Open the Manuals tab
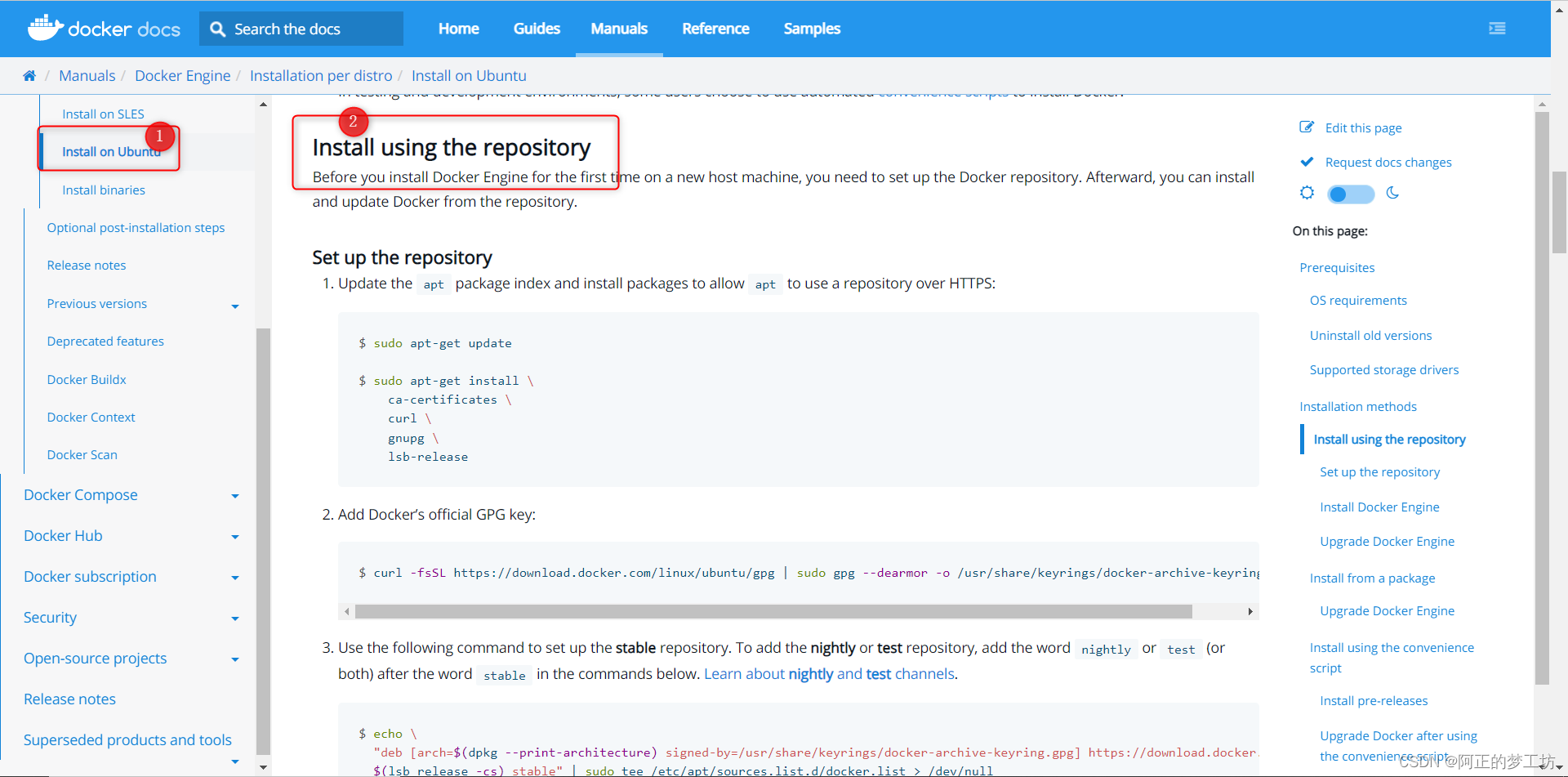1568x777 pixels. pyautogui.click(x=619, y=29)
